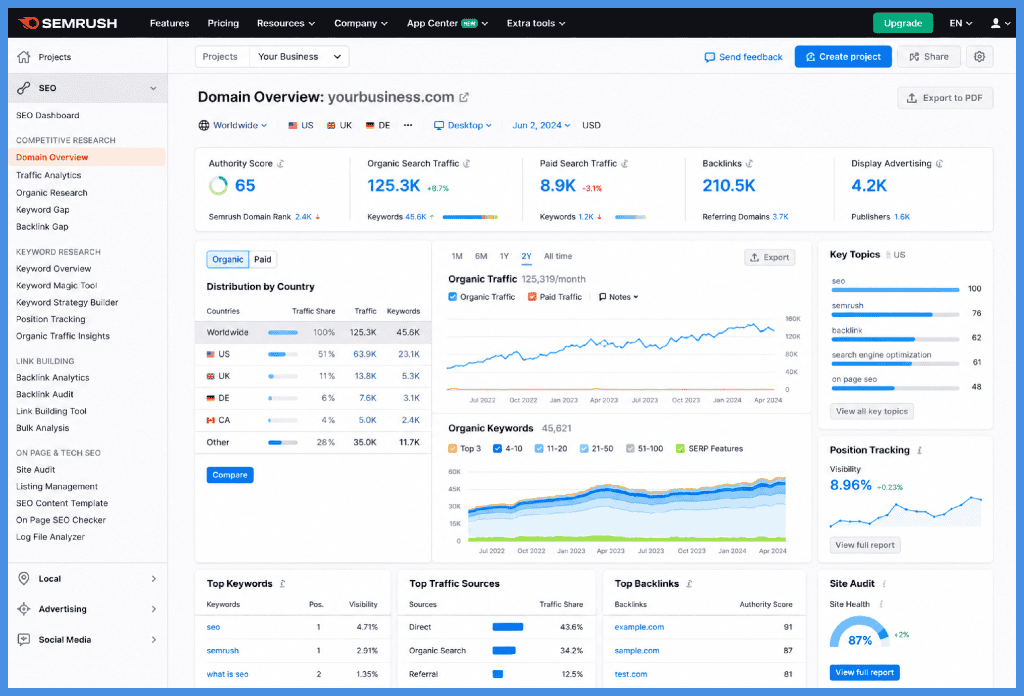
Task: Open Features in top navigation
Action: (x=169, y=23)
